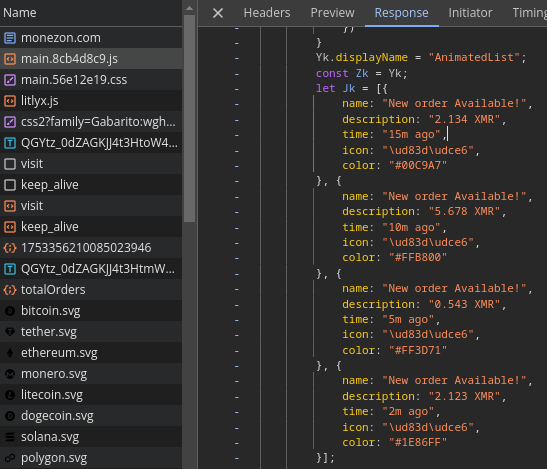The width and height of the screenshot is (547, 469).
Task: Click the "5.678 XMR" description value
Action: [x=464, y=211]
